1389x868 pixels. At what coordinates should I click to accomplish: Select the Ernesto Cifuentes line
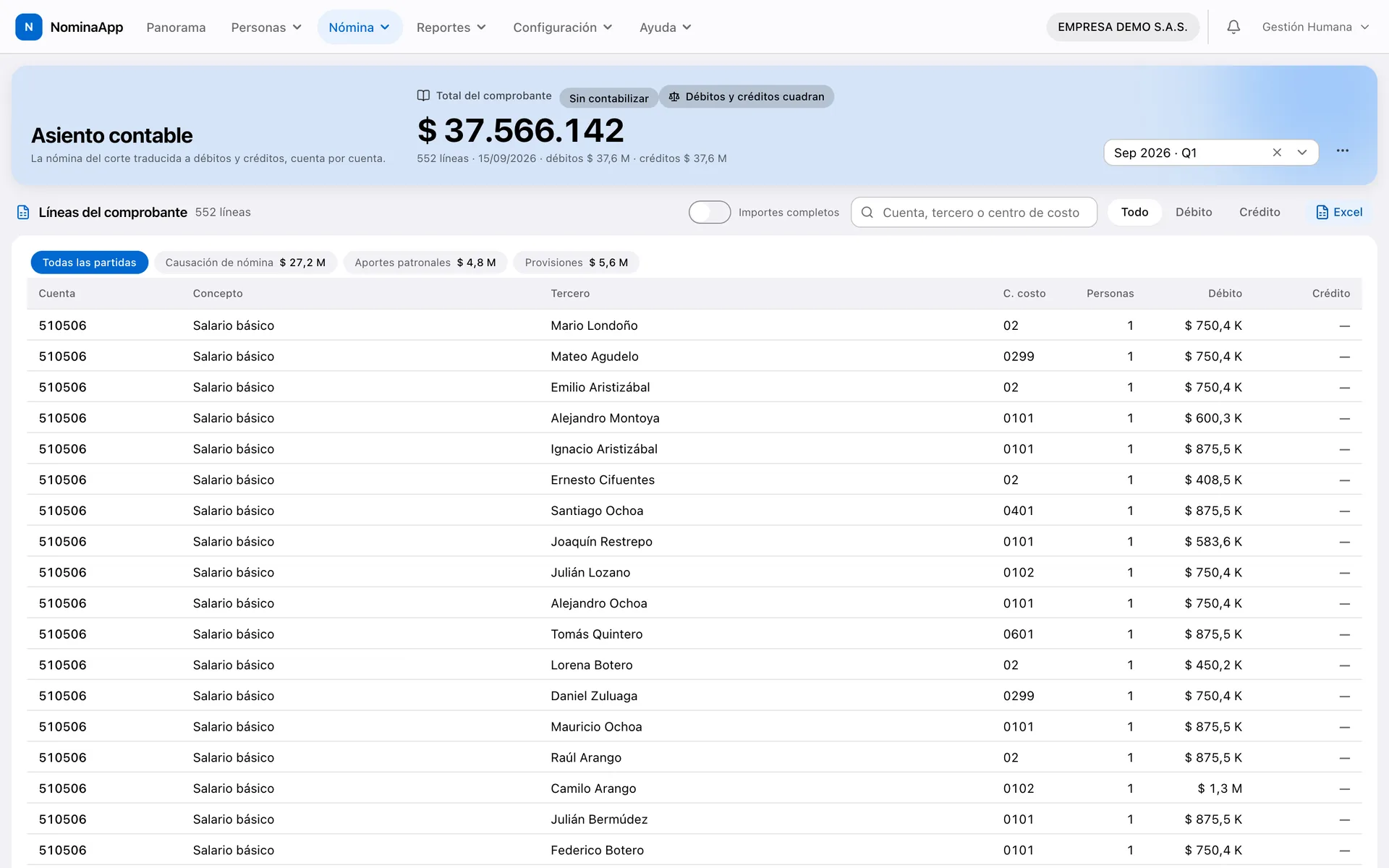(694, 480)
